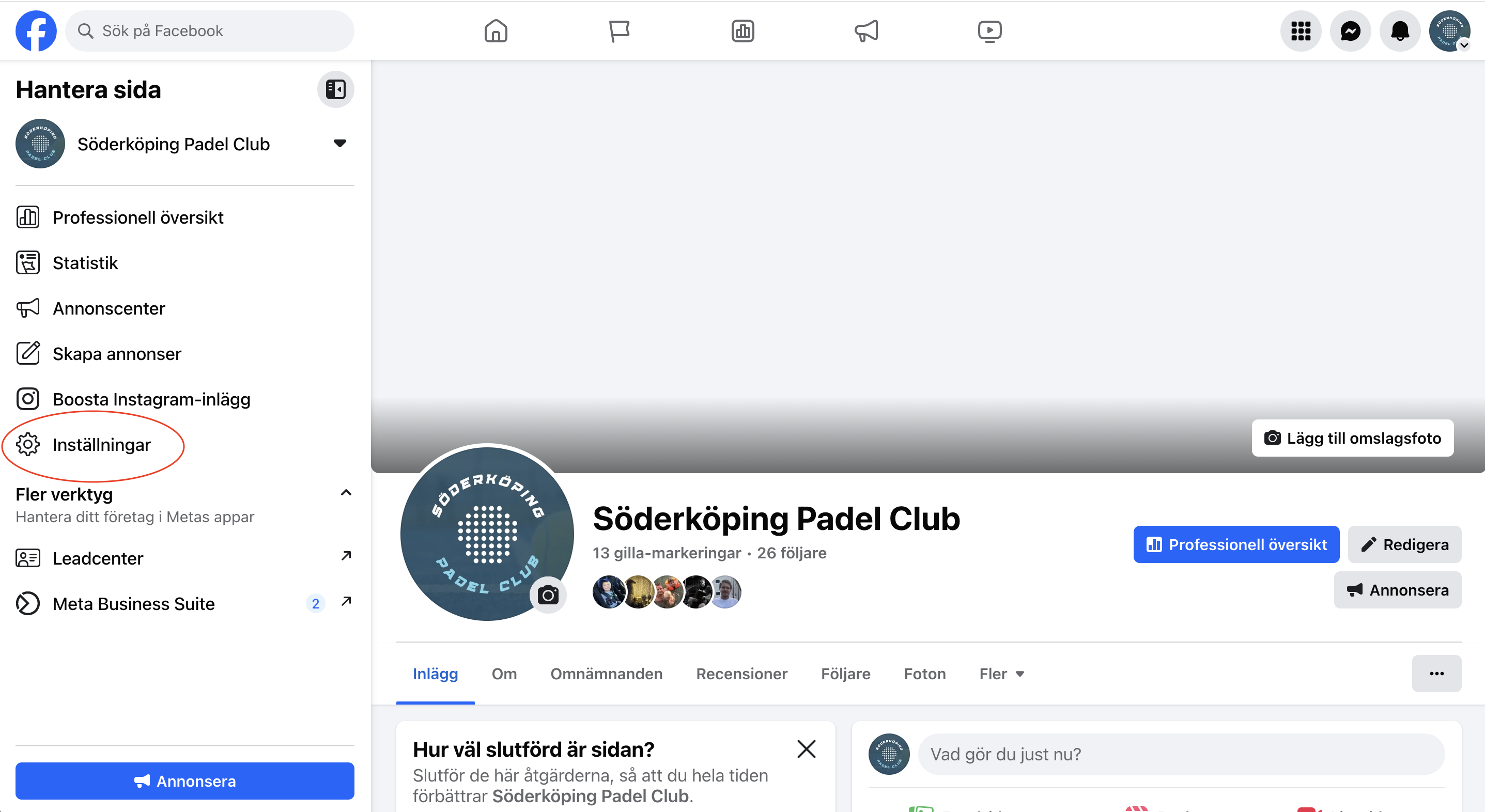
Task: Click the blue Professionell översikt button
Action: click(1236, 544)
